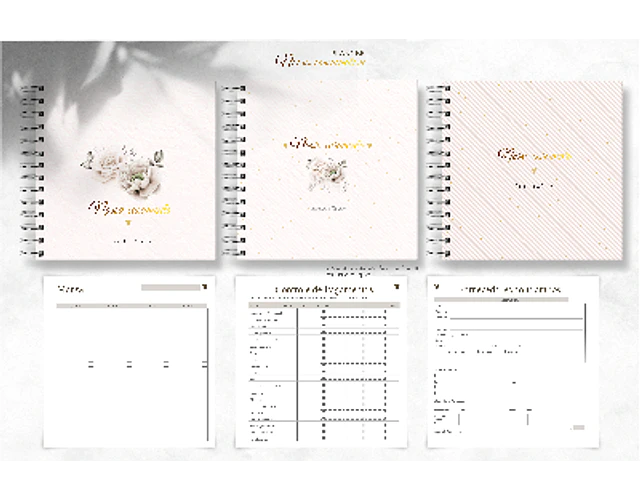Click the gold heading at top center
Screen dimensions: 640x500
coord(321,61)
